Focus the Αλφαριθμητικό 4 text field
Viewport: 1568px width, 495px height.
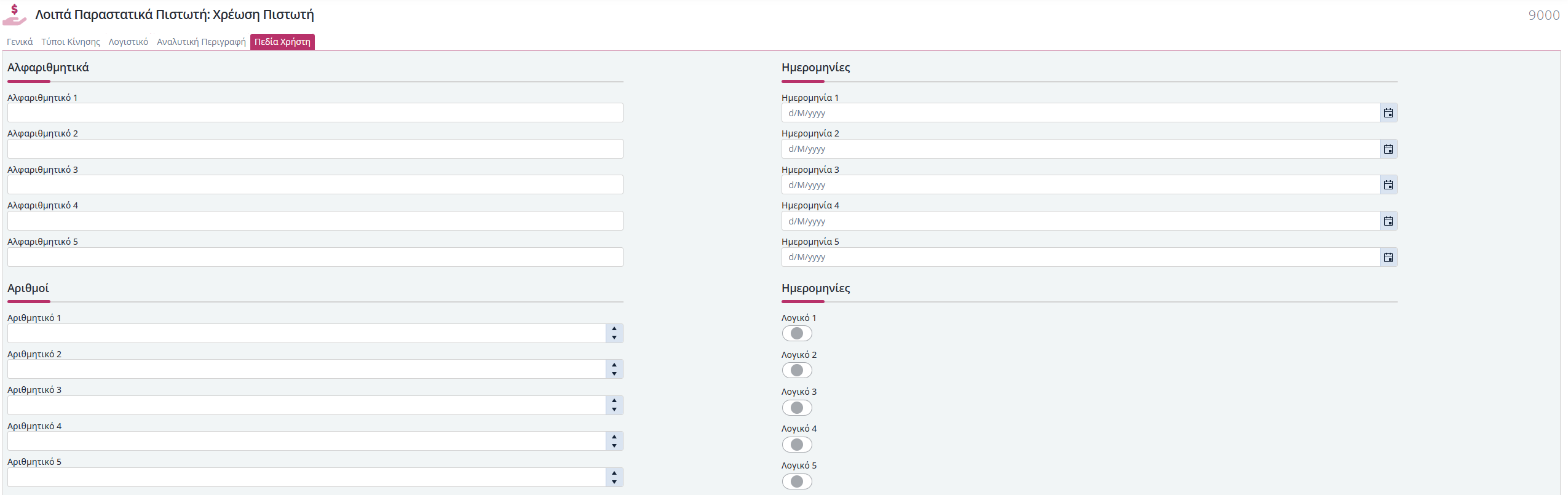click(315, 221)
